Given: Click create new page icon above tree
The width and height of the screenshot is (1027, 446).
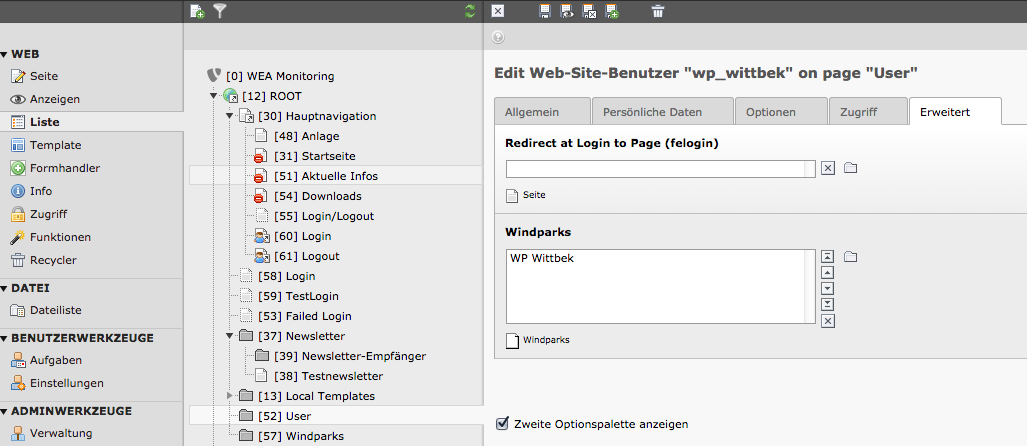Looking at the screenshot, I should [197, 12].
